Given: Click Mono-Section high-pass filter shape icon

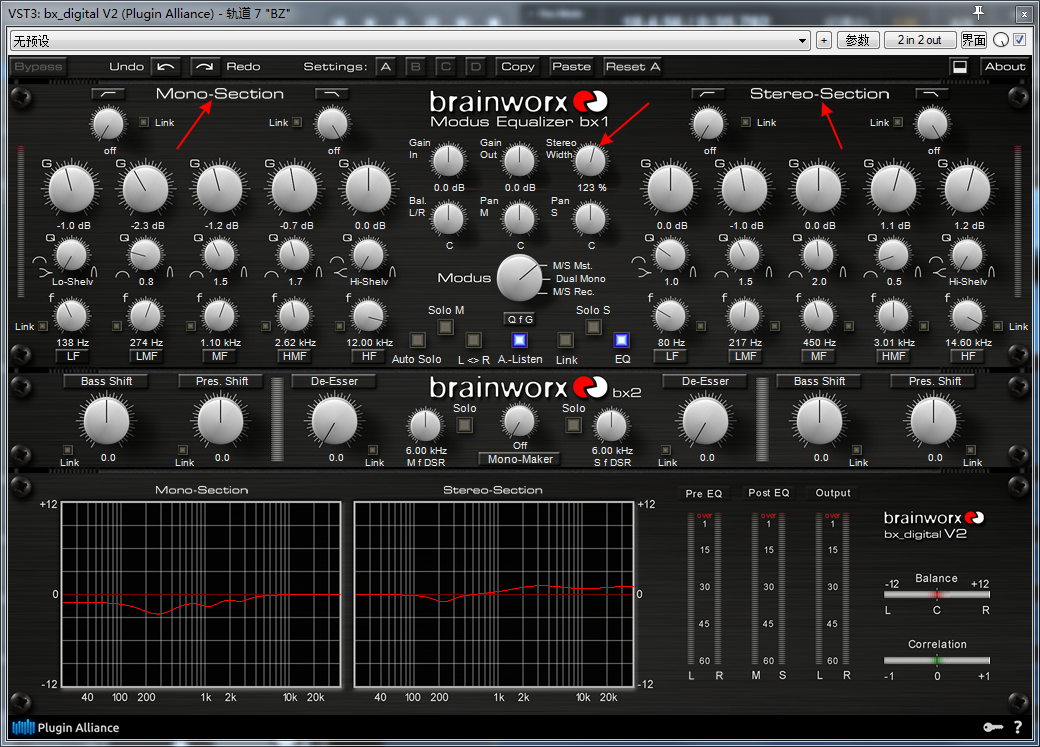Looking at the screenshot, I should [x=107, y=94].
